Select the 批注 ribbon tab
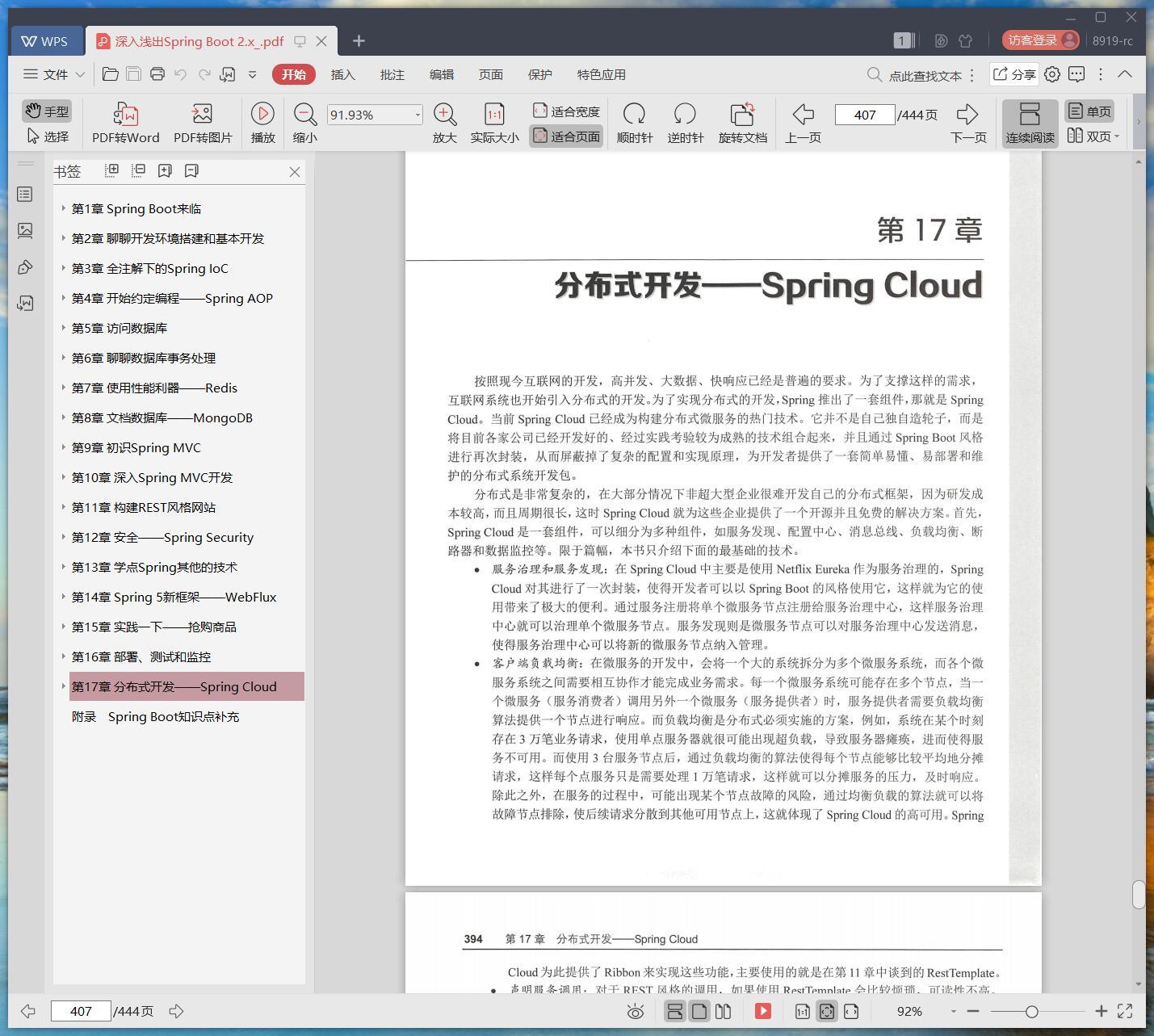The image size is (1154, 1036). (x=392, y=74)
